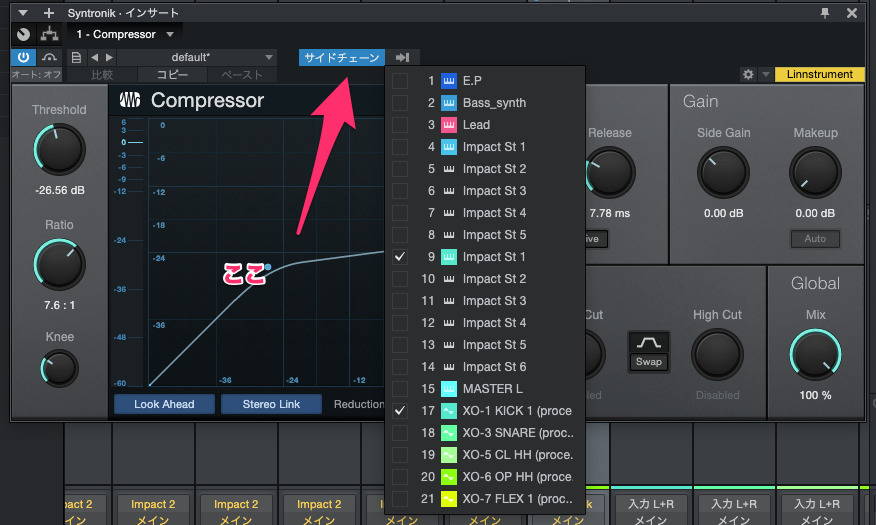Click the plus icon to add insert
The image size is (876, 525).
48,13
